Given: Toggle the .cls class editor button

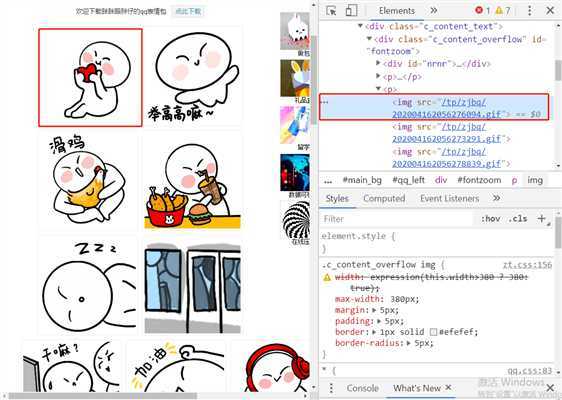Looking at the screenshot, I should pos(518,219).
